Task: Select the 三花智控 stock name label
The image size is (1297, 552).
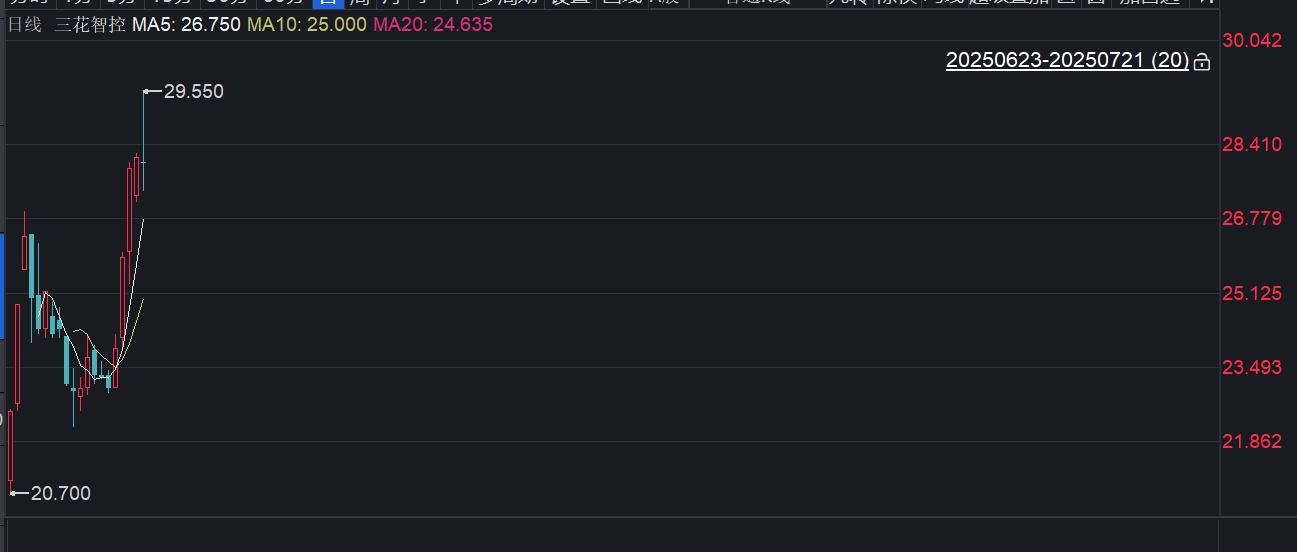Action: click(88, 24)
